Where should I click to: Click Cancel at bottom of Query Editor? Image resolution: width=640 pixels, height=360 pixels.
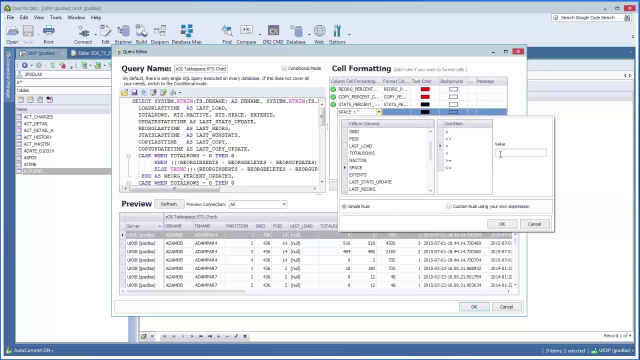tap(506, 307)
